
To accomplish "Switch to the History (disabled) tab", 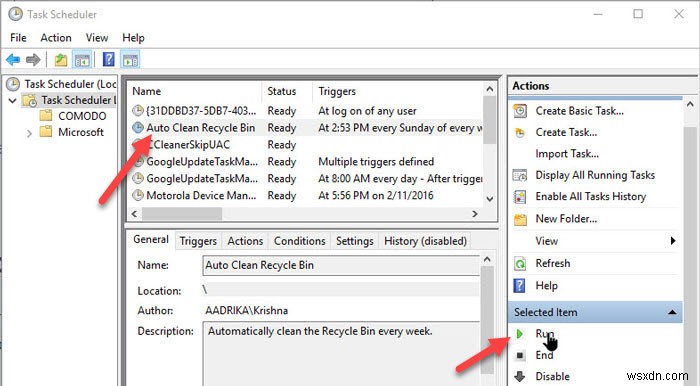I will point(425,241).
